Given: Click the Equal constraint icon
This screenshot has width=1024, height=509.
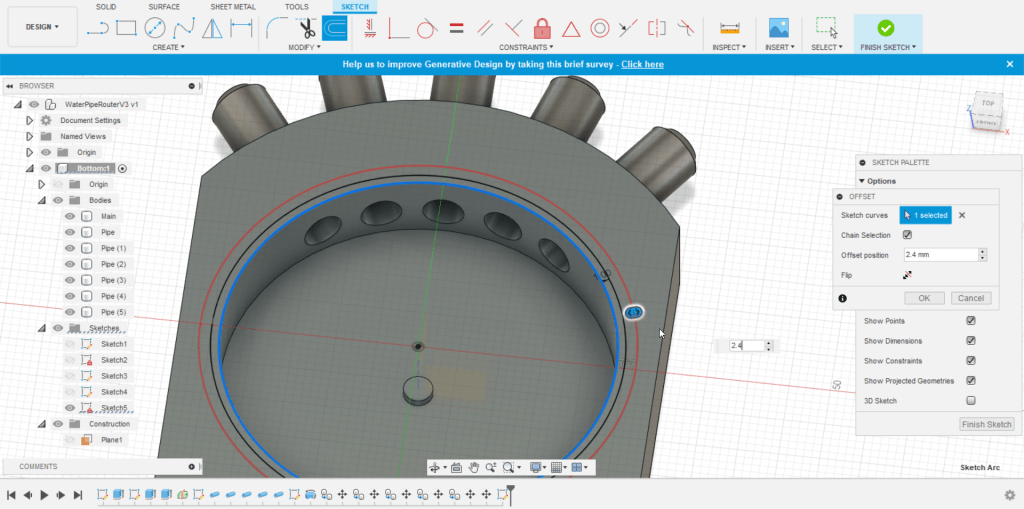Looking at the screenshot, I should click(x=456, y=28).
